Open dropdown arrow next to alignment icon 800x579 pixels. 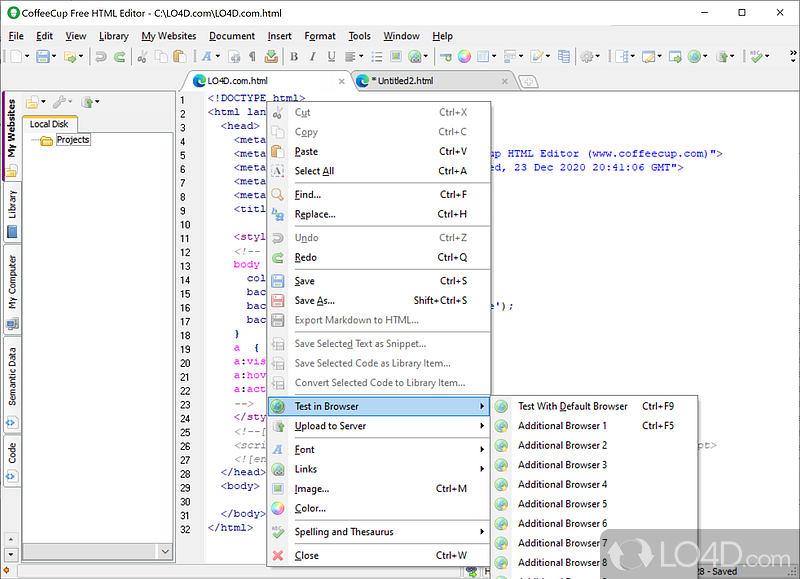click(361, 56)
